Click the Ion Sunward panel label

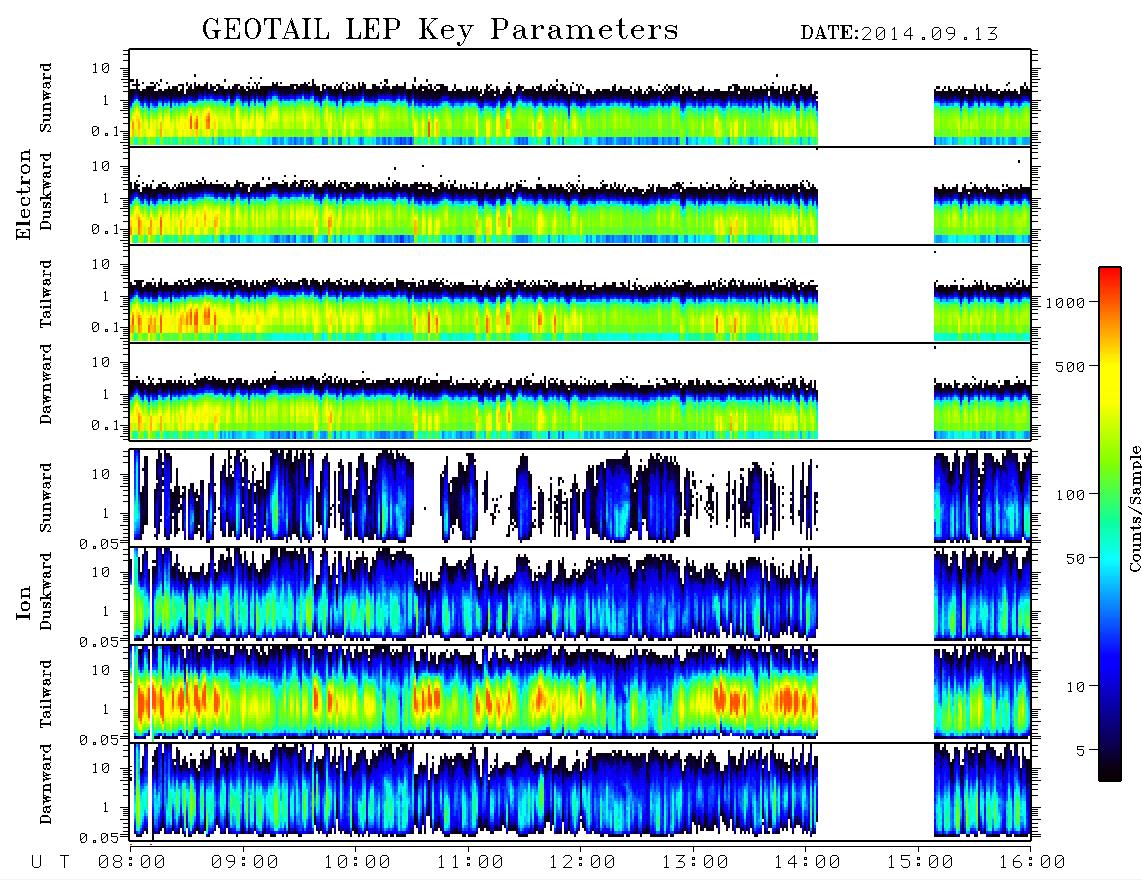pos(46,497)
